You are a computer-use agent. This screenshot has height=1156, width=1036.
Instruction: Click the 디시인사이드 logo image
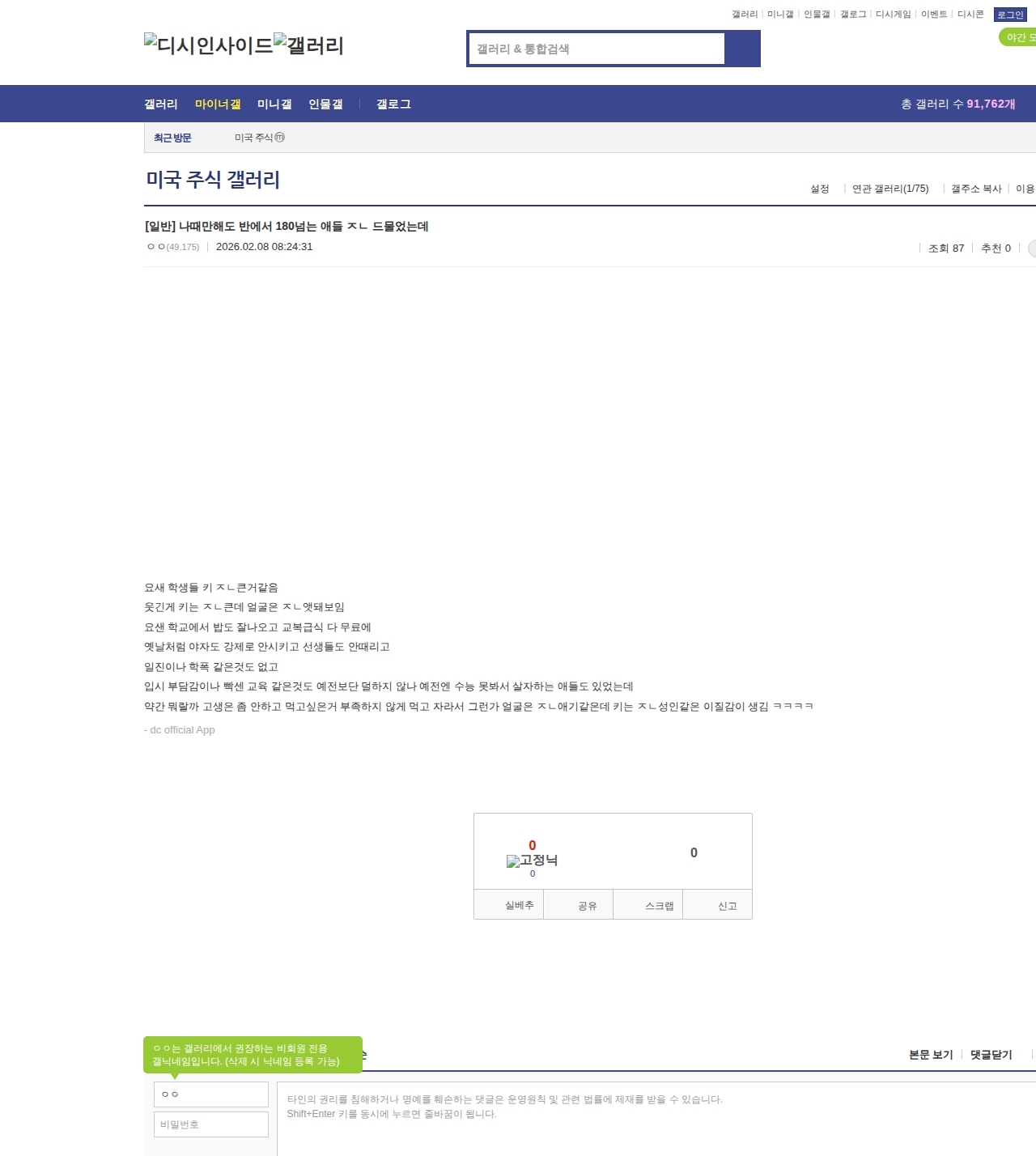[x=209, y=45]
